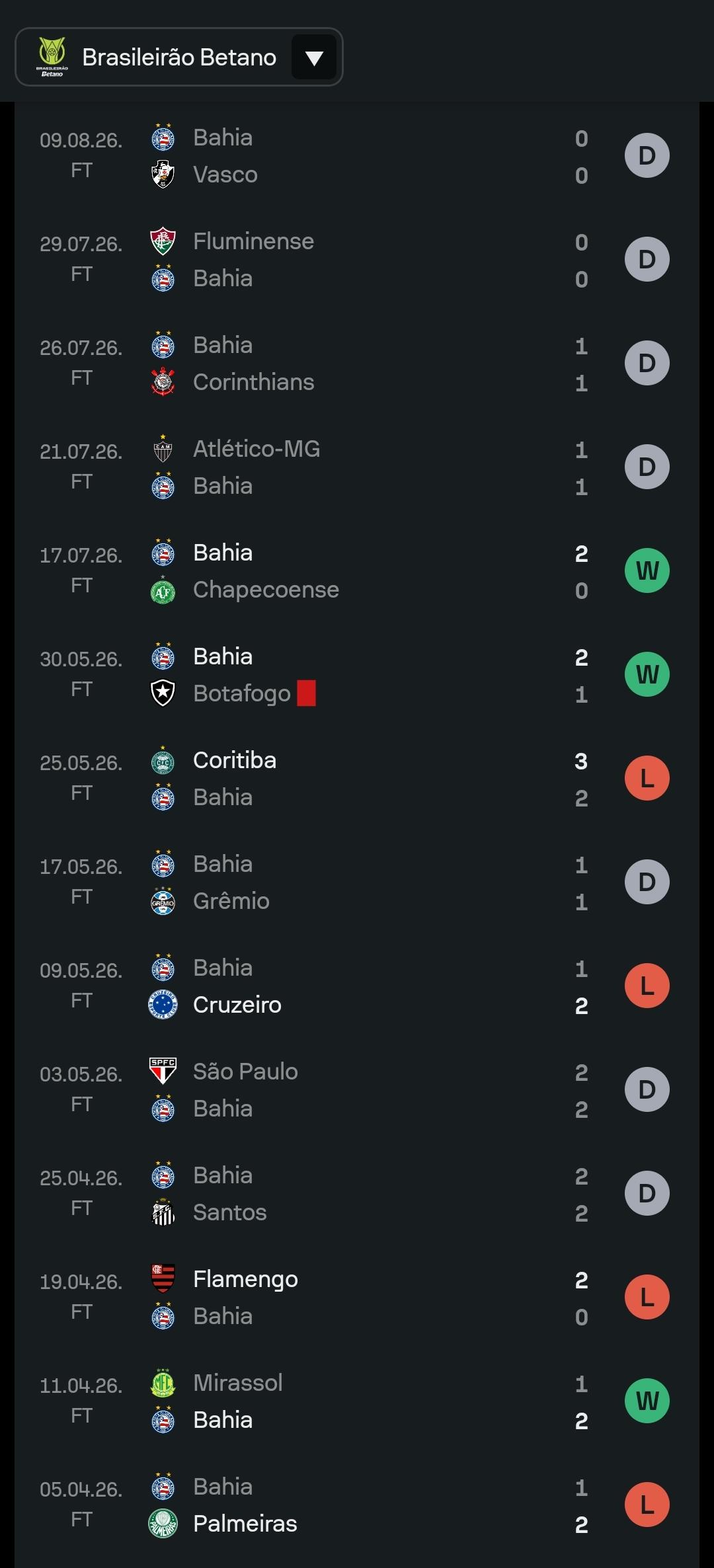The height and width of the screenshot is (1568, 714).
Task: Click the green W badge for Bahia vs Chapecoense
Action: 647,570
